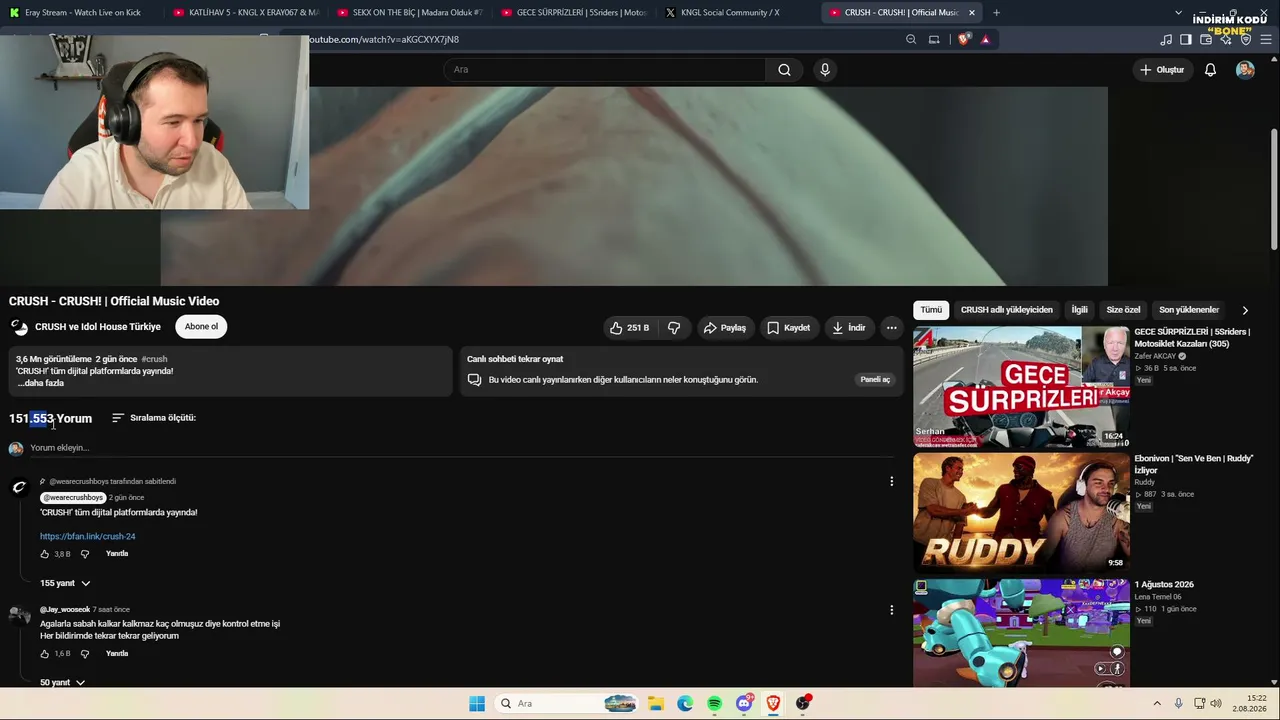Open YouTube notifications bell
The width and height of the screenshot is (1280, 720).
pos(1210,70)
